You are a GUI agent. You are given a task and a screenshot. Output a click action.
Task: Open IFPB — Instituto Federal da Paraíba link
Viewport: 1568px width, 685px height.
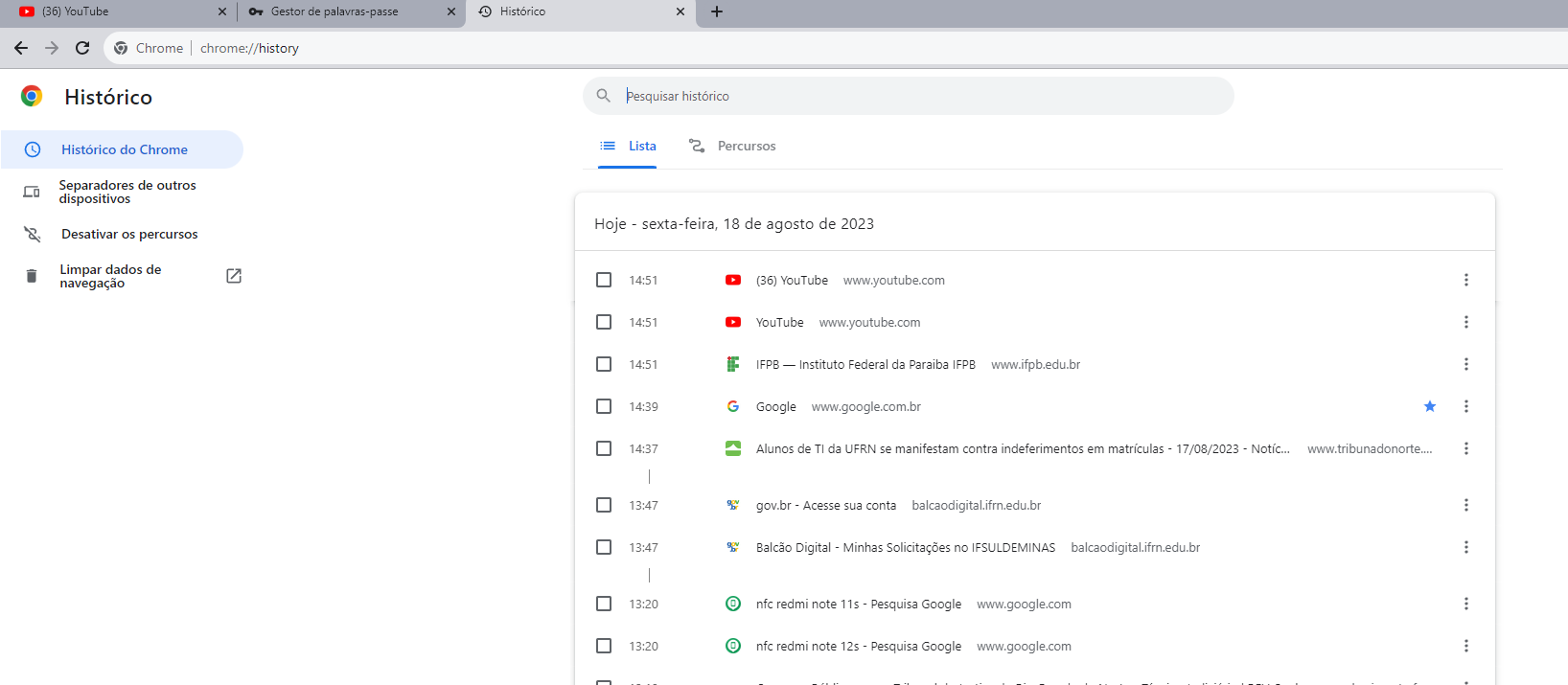point(865,364)
